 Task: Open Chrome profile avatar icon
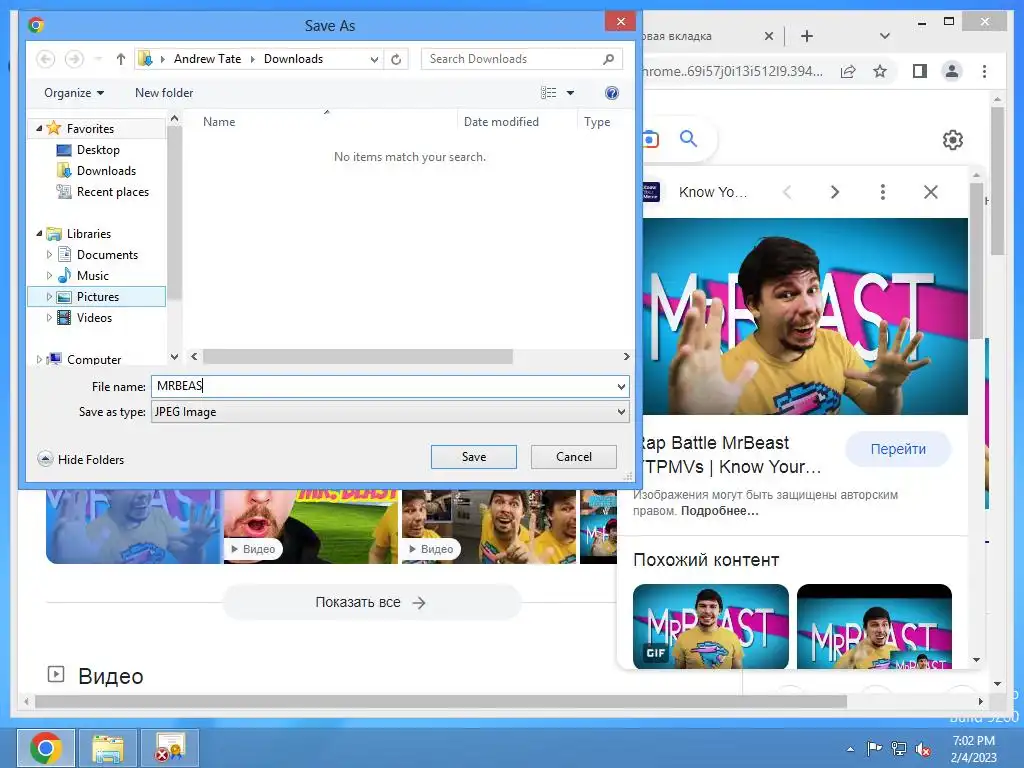[x=952, y=71]
